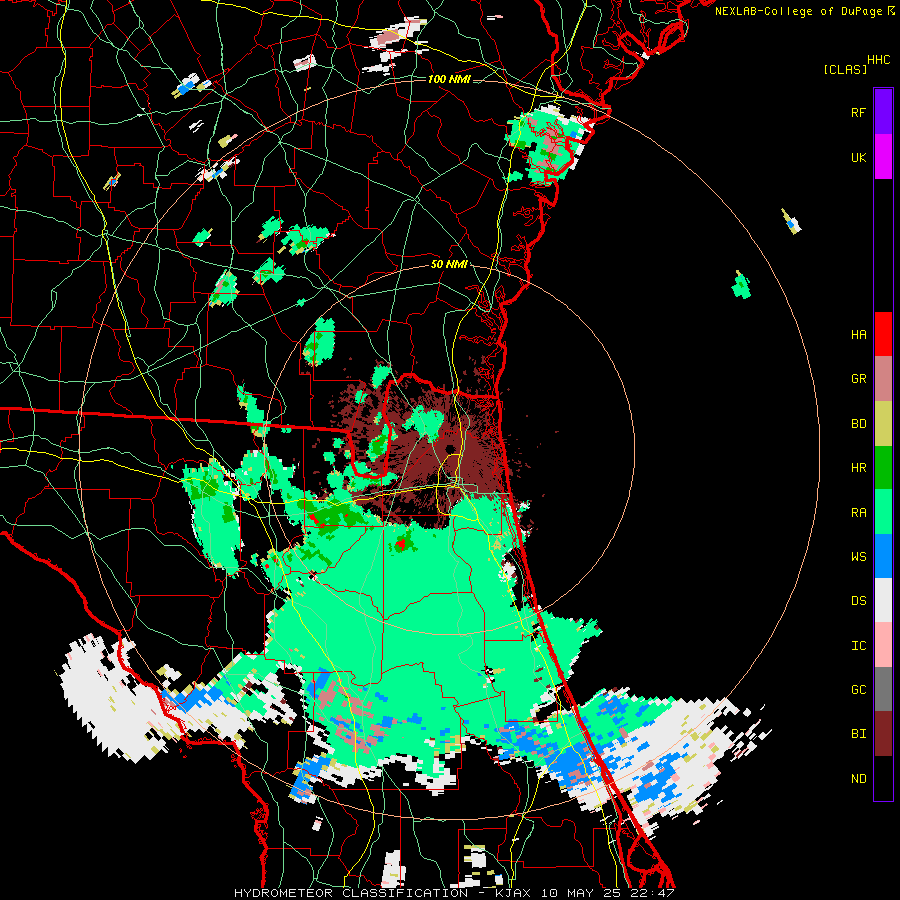Screen dimensions: 900x900
Task: Click the BD legend label
Action: coord(858,424)
